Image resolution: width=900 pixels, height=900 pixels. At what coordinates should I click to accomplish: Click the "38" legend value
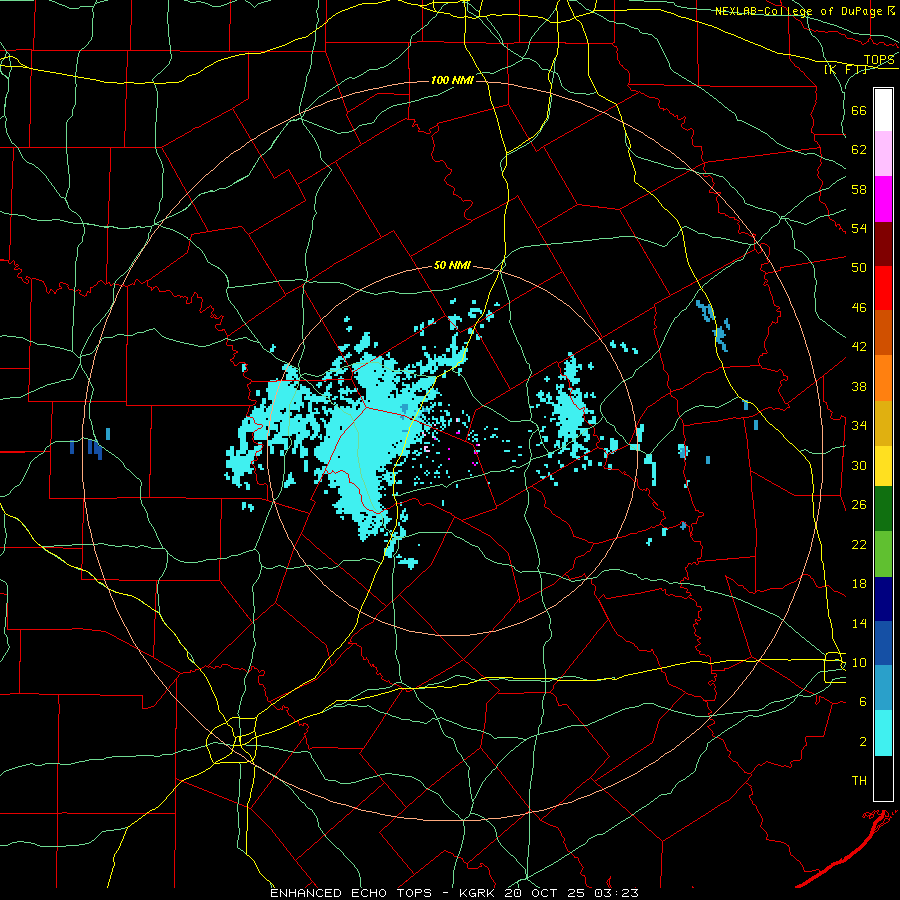click(859, 386)
